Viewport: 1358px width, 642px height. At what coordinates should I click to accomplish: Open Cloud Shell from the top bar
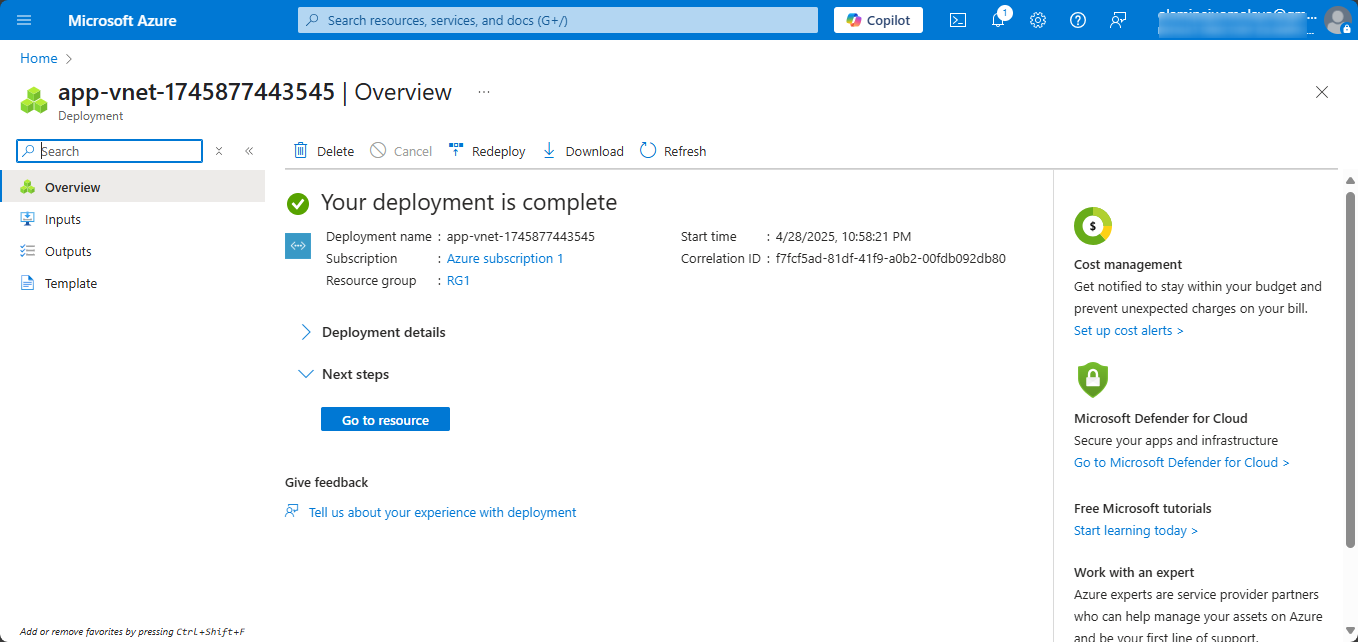click(x=958, y=20)
